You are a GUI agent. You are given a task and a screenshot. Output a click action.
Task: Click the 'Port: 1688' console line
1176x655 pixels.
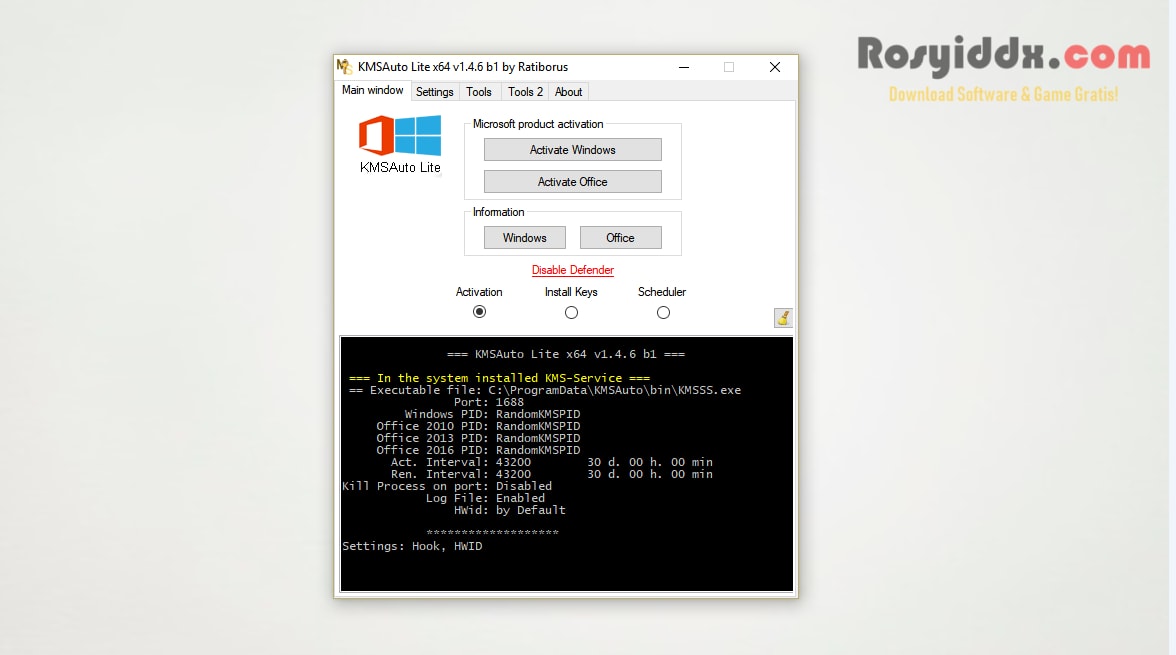point(489,402)
